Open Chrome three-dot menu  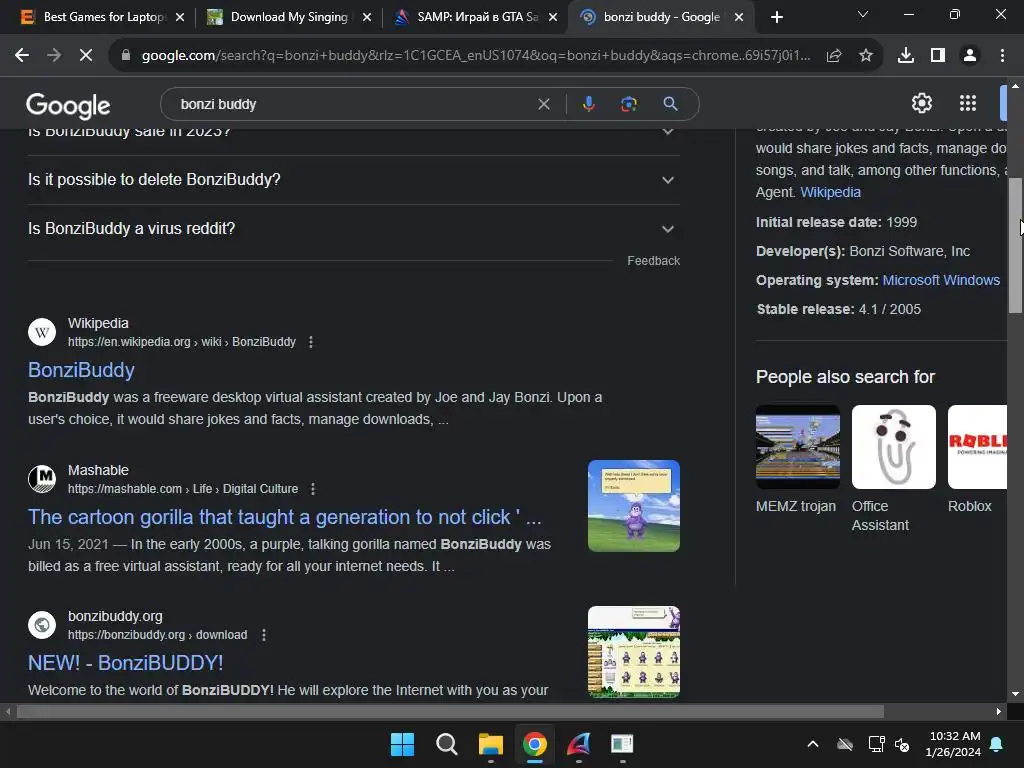pos(1002,56)
